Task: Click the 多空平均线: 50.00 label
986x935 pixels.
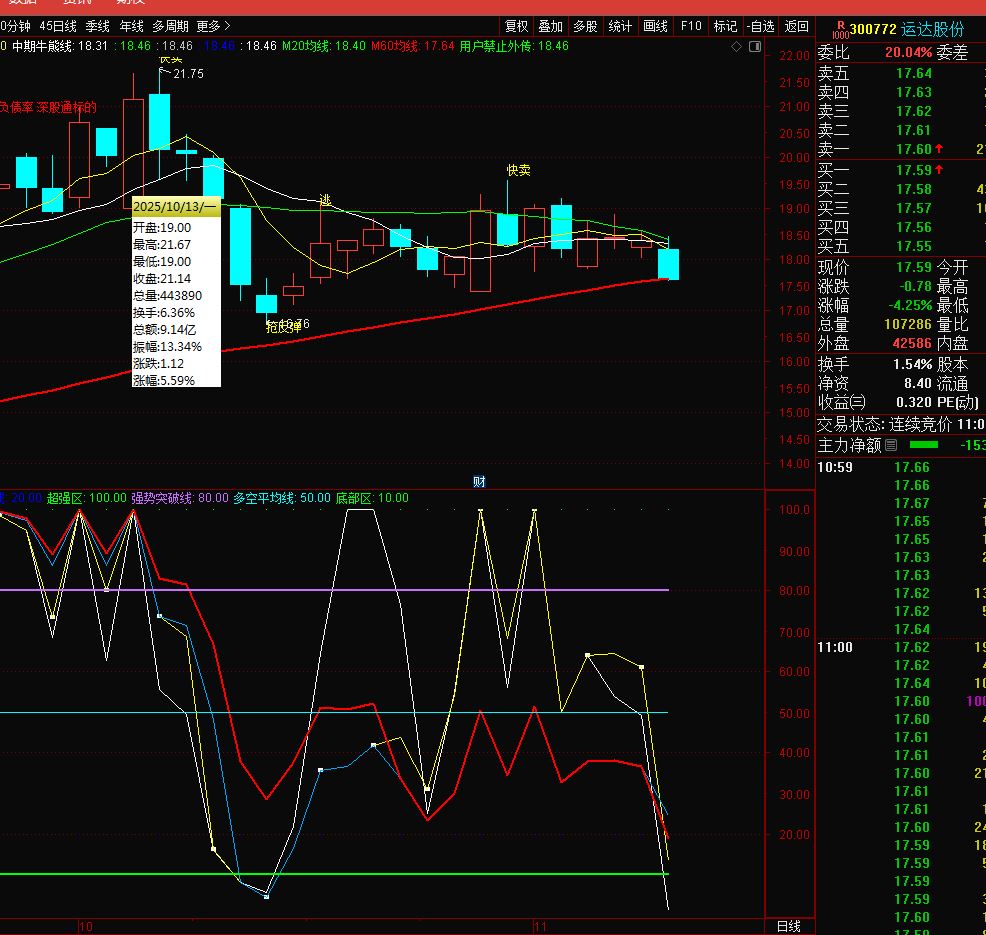Action: point(282,498)
